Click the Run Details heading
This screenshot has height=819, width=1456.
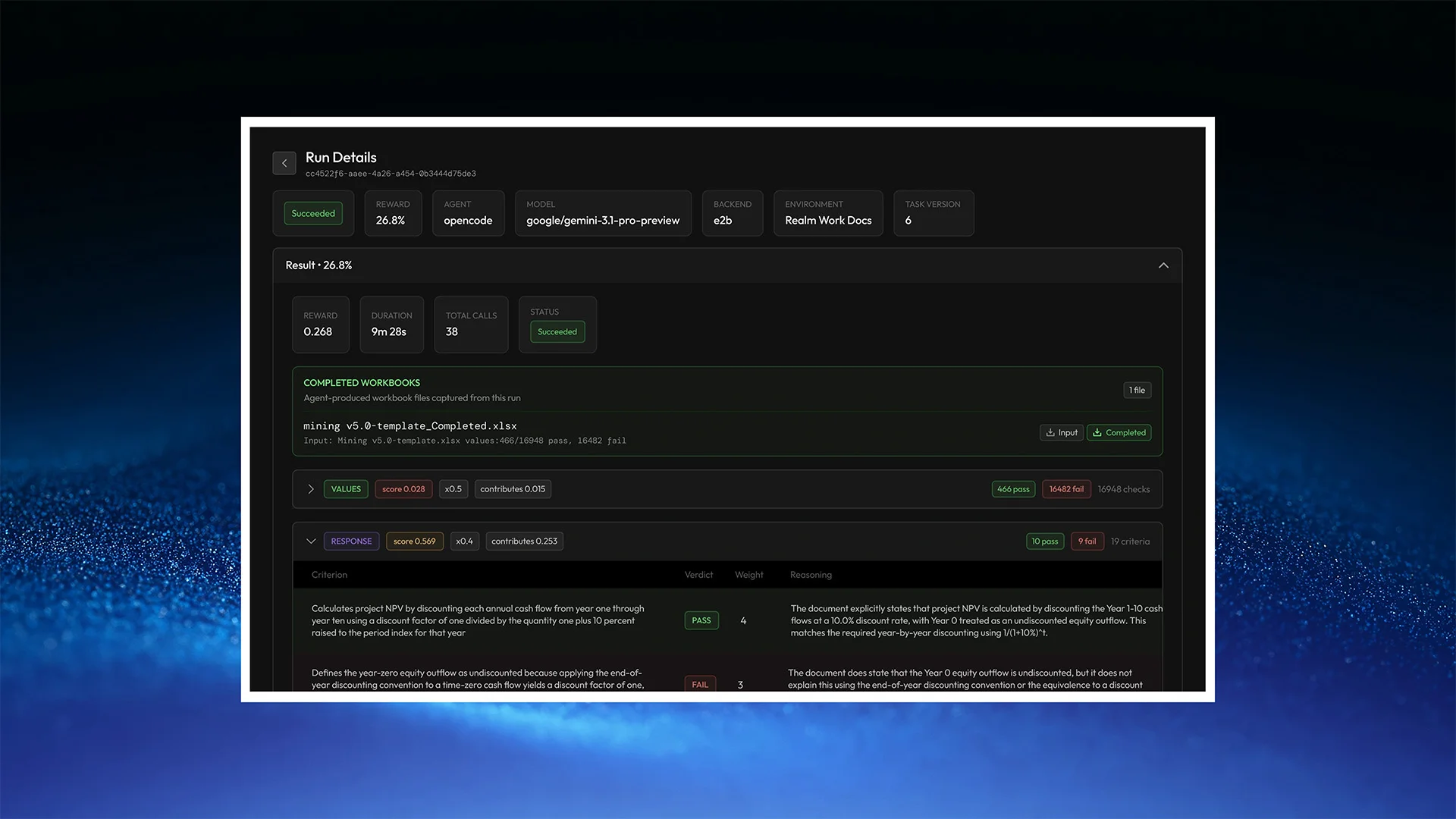(341, 157)
